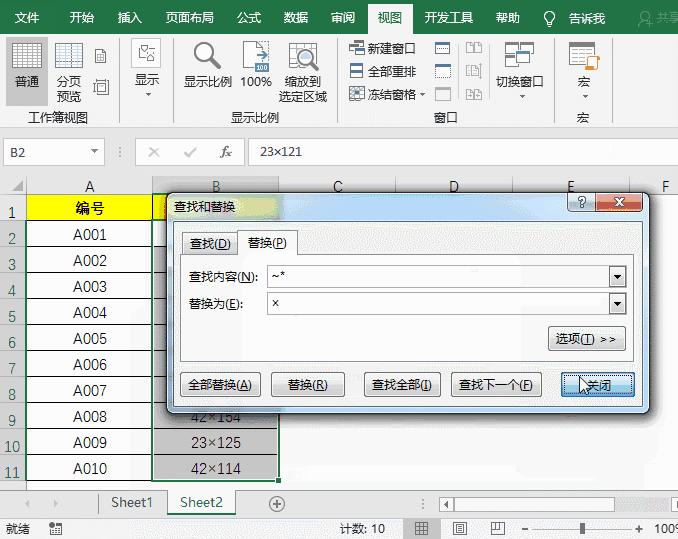The height and width of the screenshot is (539, 678).
Task: Open Custom Views icon in workbook views
Action: pyautogui.click(x=100, y=87)
